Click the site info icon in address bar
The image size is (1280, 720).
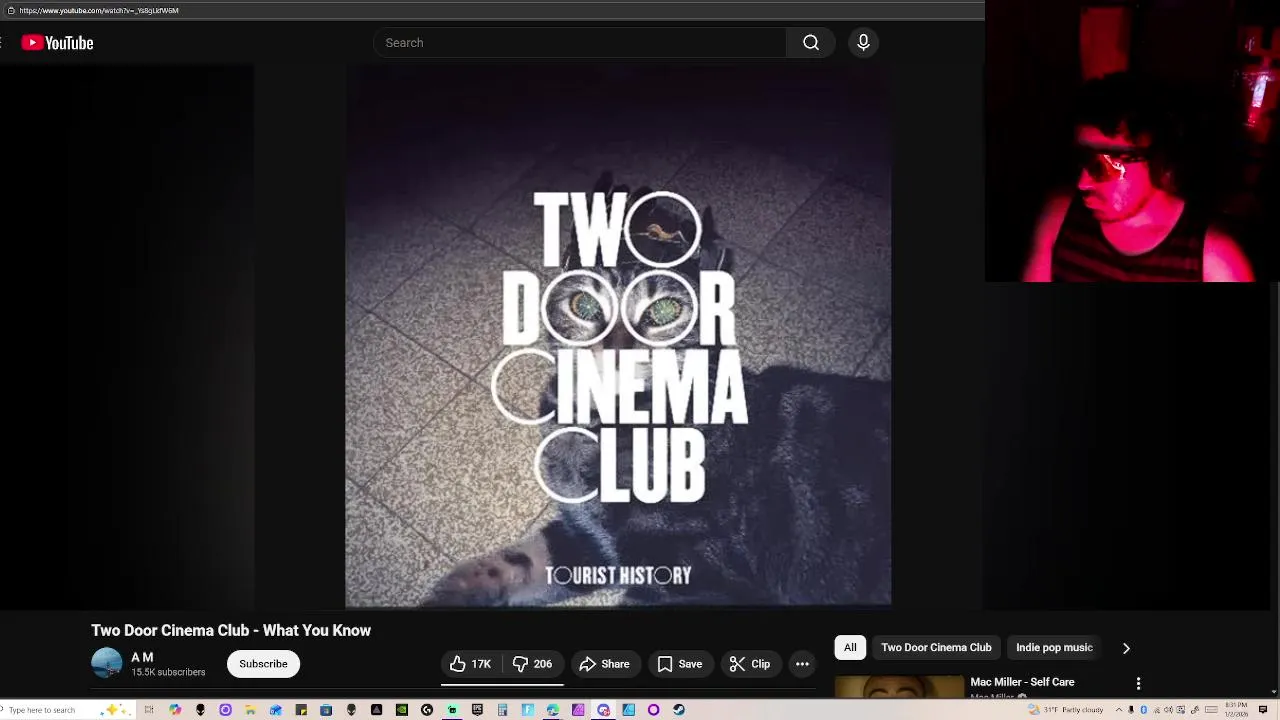click(11, 10)
